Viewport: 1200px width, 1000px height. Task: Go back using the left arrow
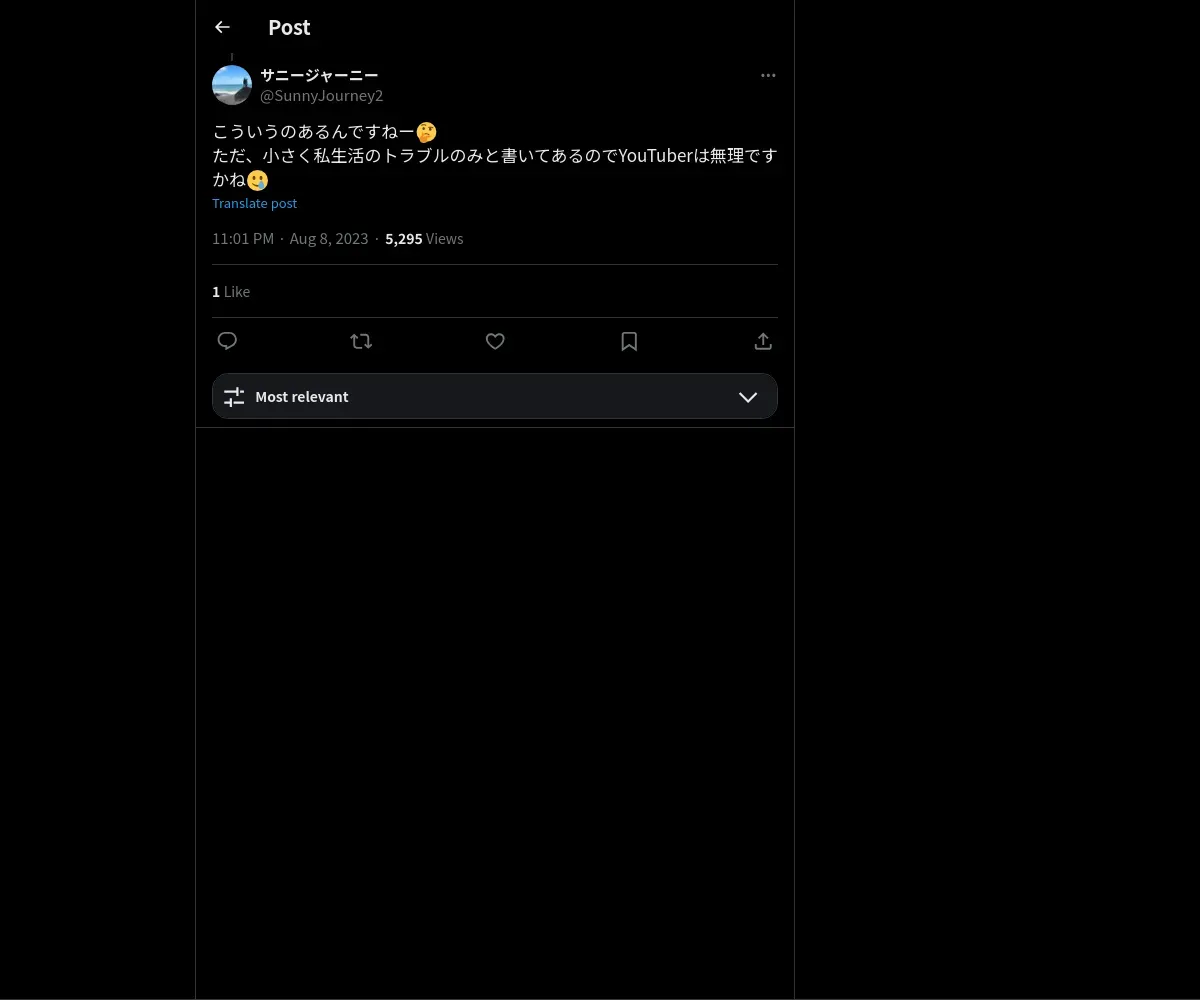coord(222,27)
